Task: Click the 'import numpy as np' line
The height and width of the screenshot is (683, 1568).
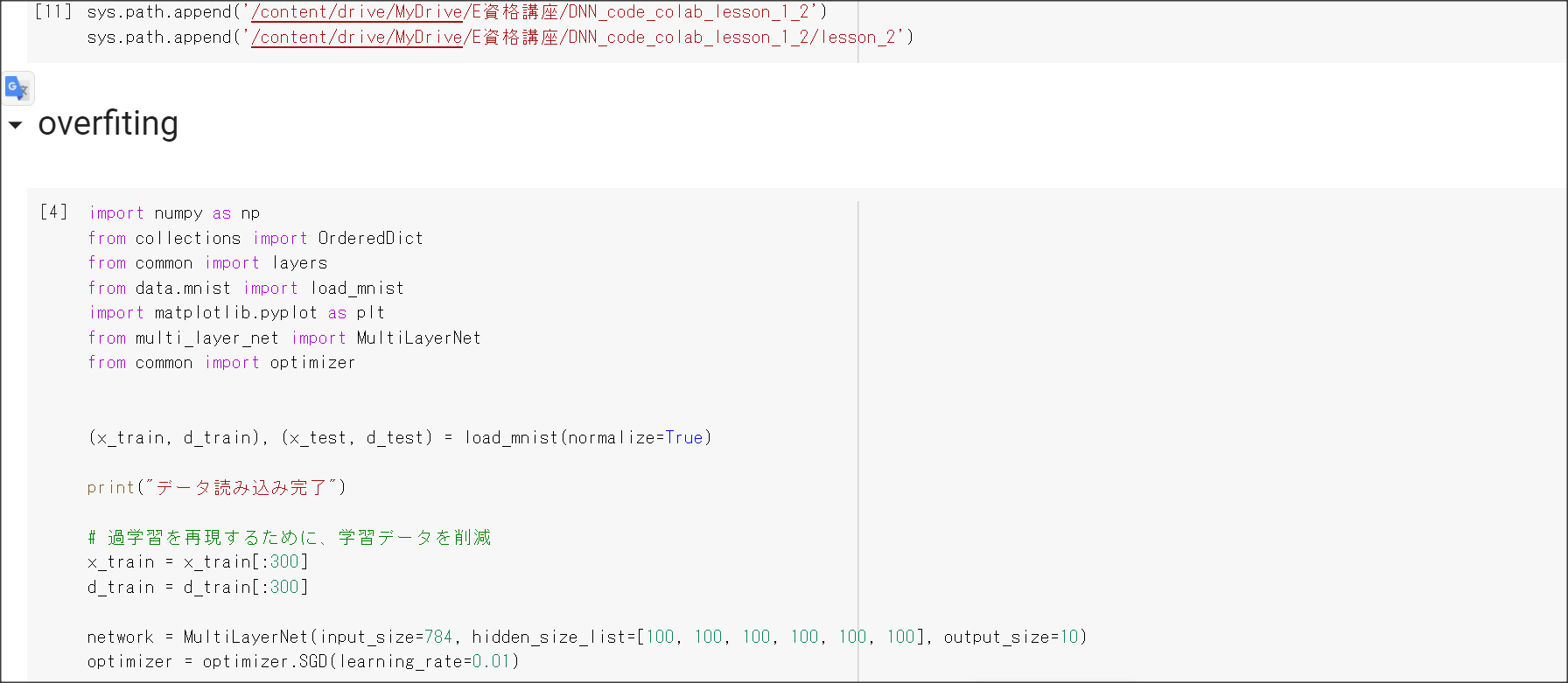Action: [x=174, y=213]
